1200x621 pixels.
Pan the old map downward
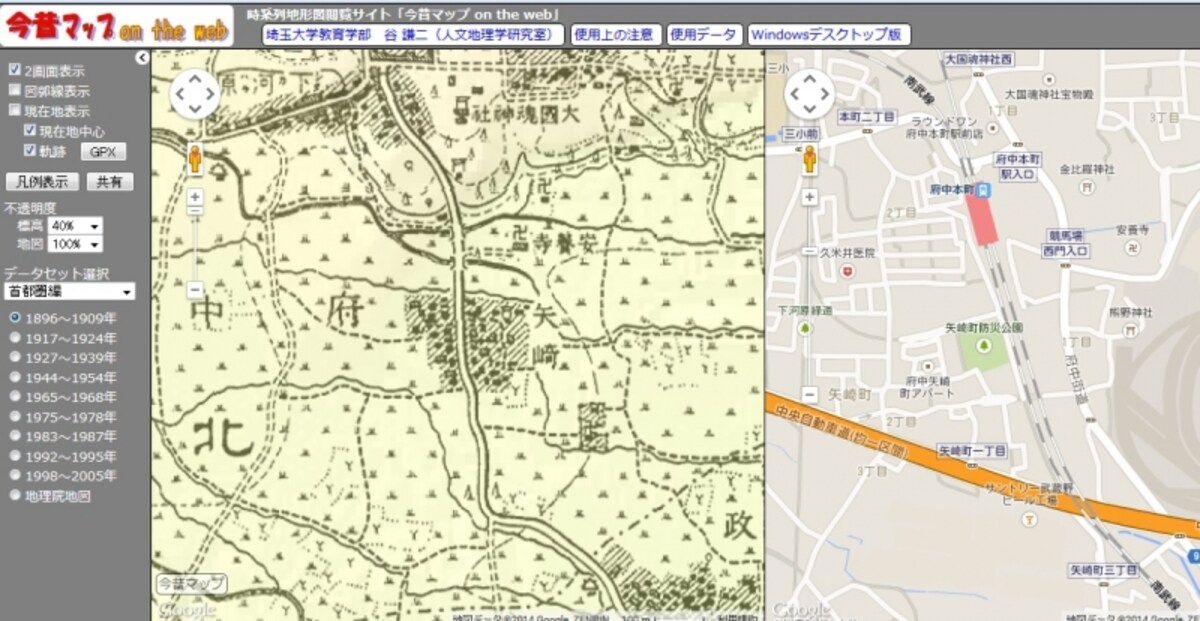[194, 110]
